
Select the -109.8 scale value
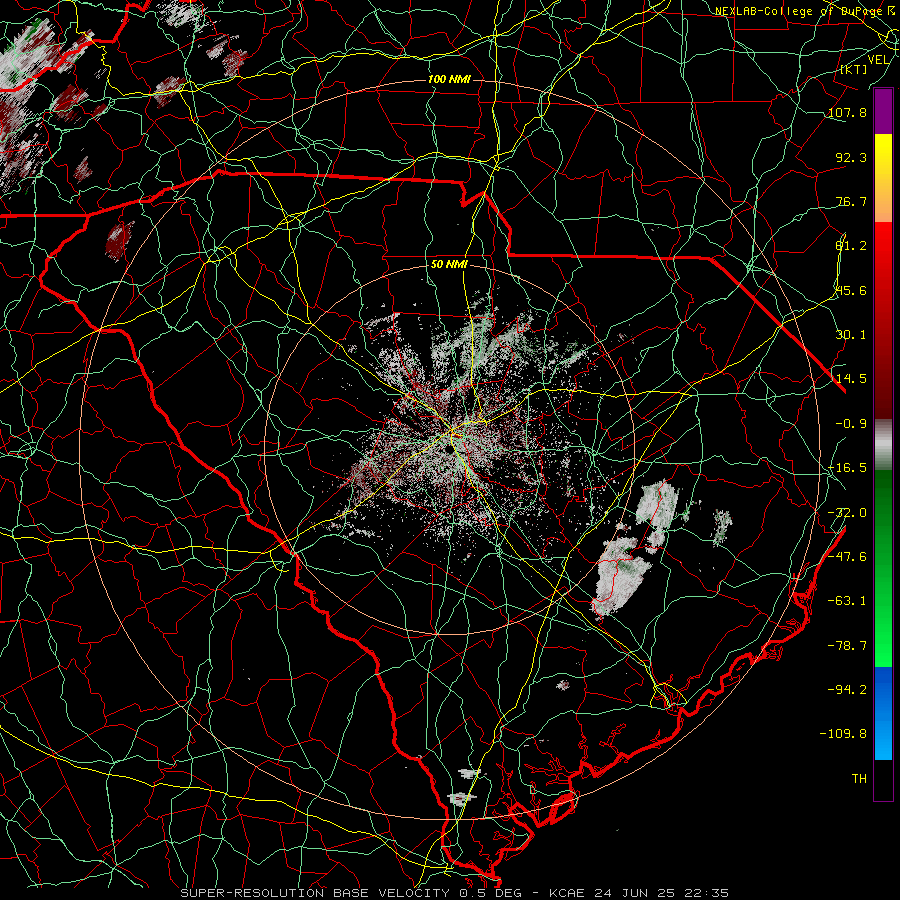coord(843,734)
